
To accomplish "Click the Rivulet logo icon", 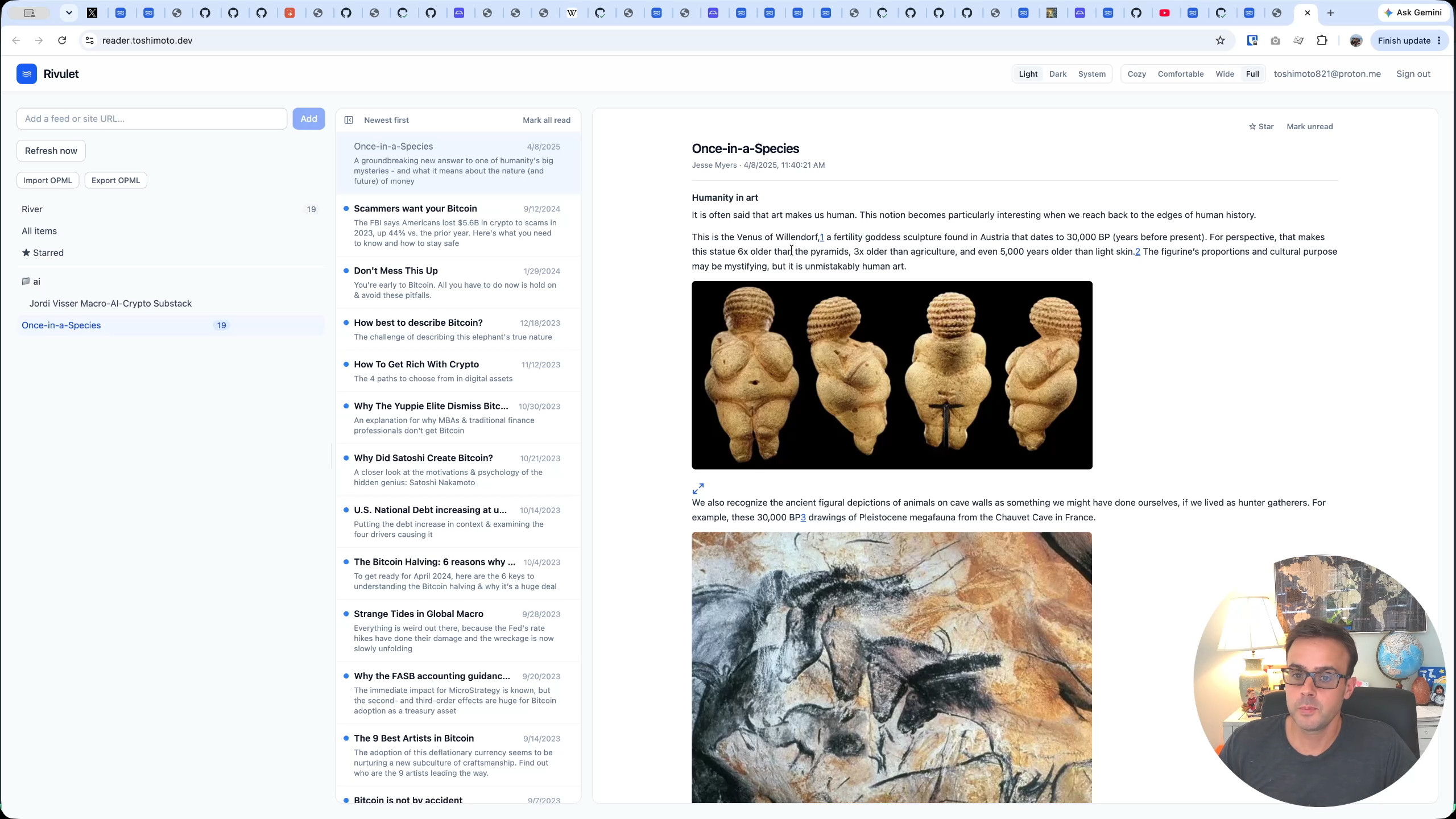I will click(27, 74).
